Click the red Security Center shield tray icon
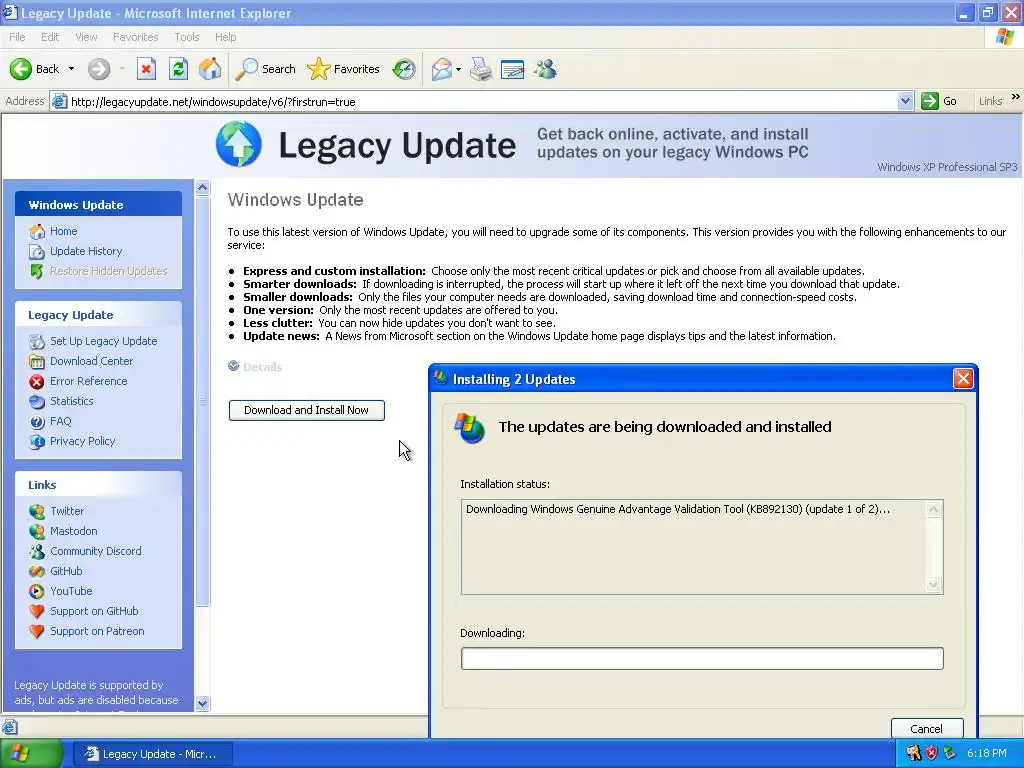Viewport: 1024px width, 768px height. [x=931, y=754]
